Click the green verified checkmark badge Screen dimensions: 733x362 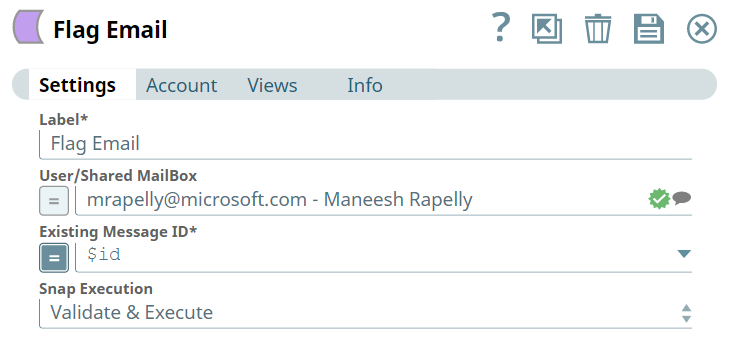659,199
